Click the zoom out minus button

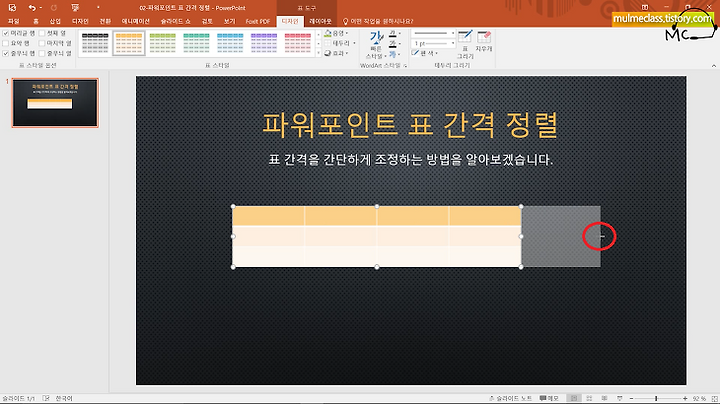(x=631, y=398)
